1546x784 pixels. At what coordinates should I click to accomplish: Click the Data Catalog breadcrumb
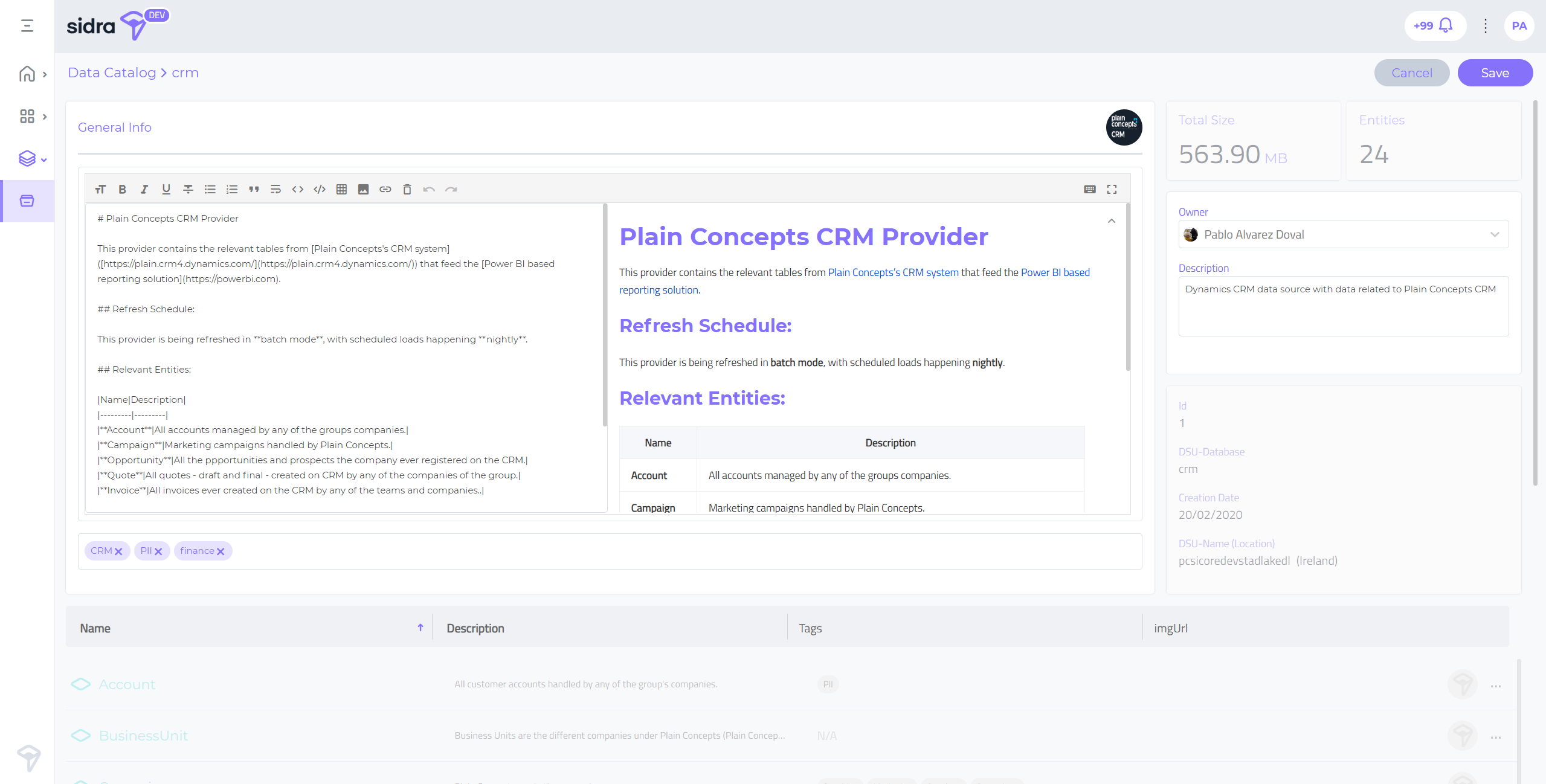point(112,72)
